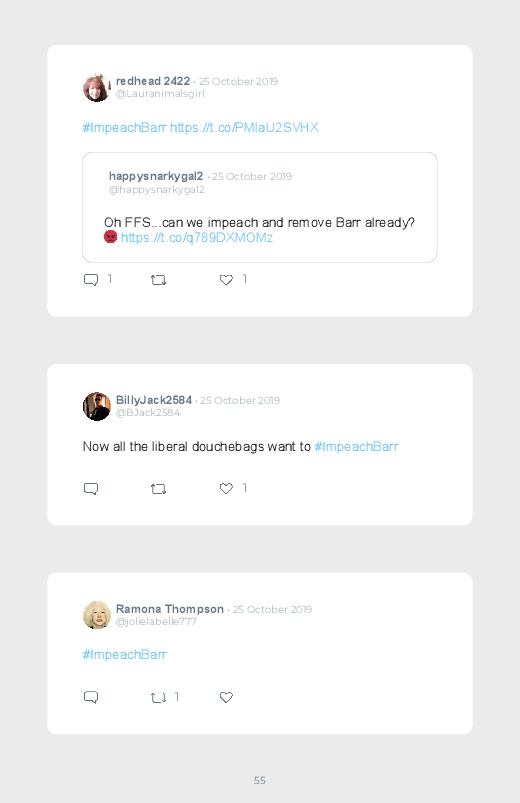Open happysnarkygal2 username in quoted tweet
This screenshot has height=803, width=520.
click(156, 176)
